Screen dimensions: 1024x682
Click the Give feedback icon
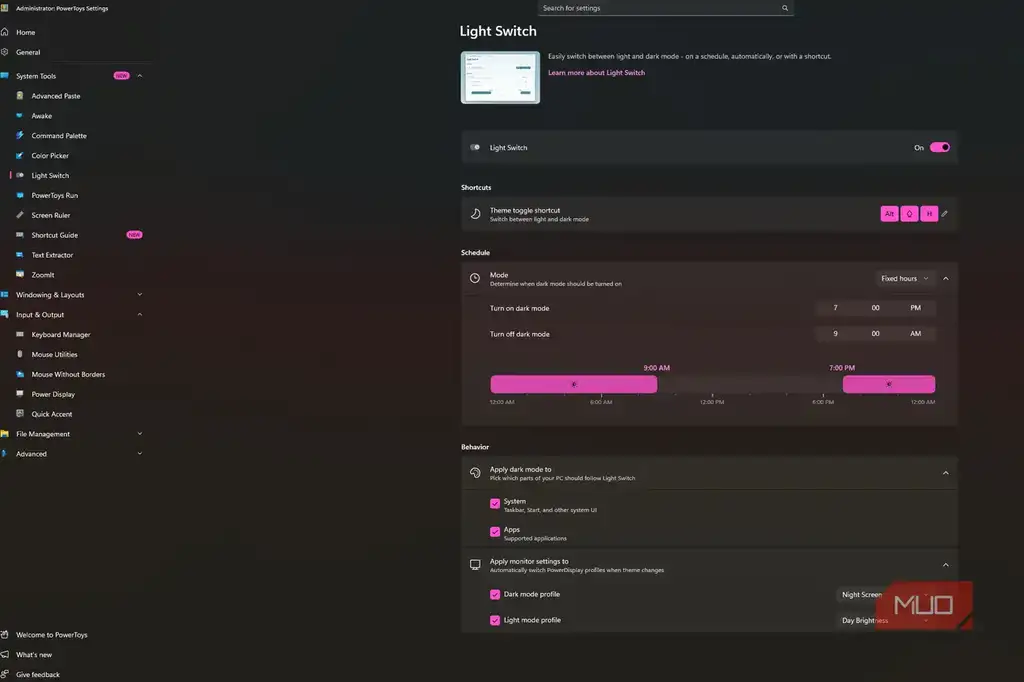(x=5, y=674)
